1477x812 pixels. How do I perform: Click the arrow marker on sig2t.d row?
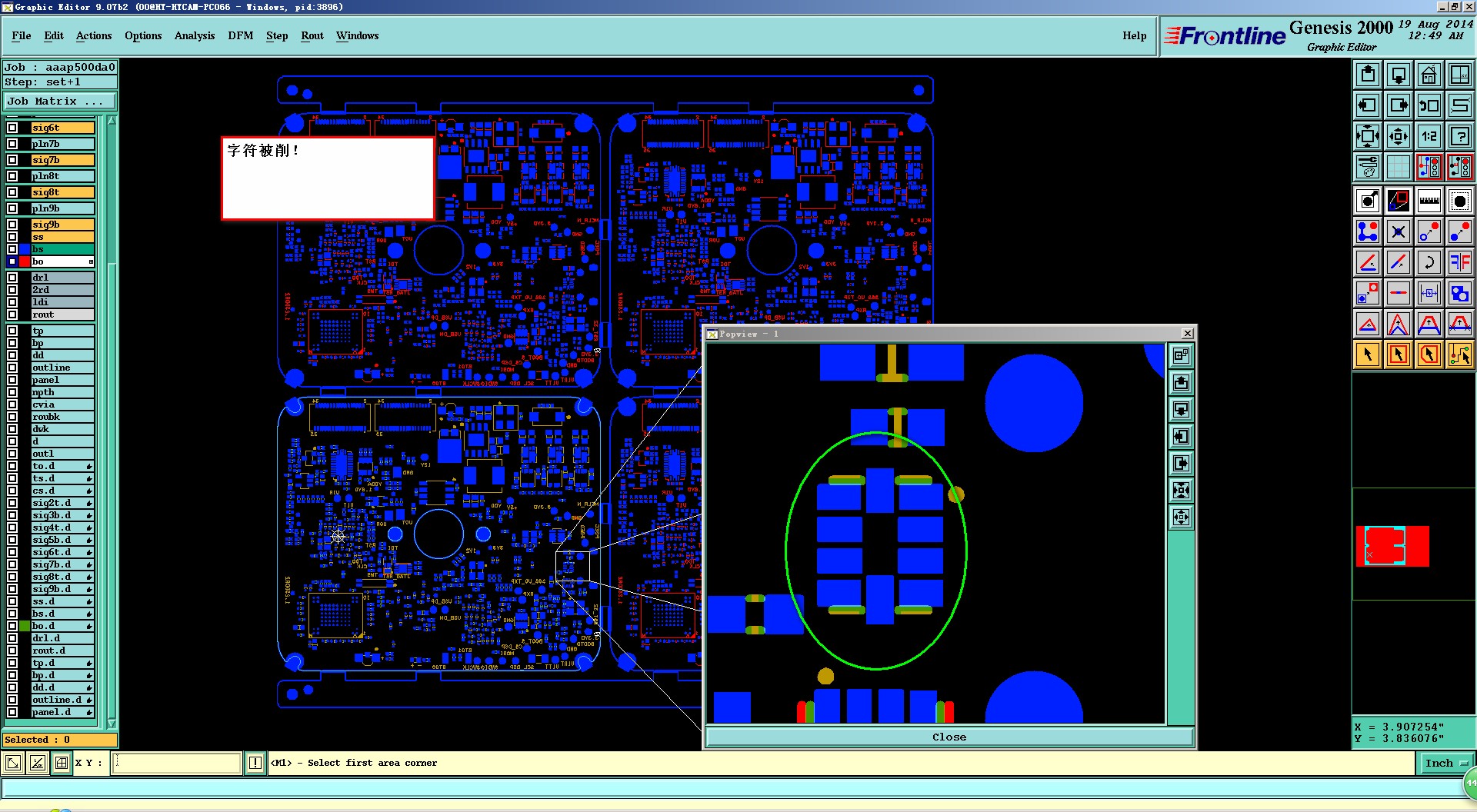(x=89, y=504)
